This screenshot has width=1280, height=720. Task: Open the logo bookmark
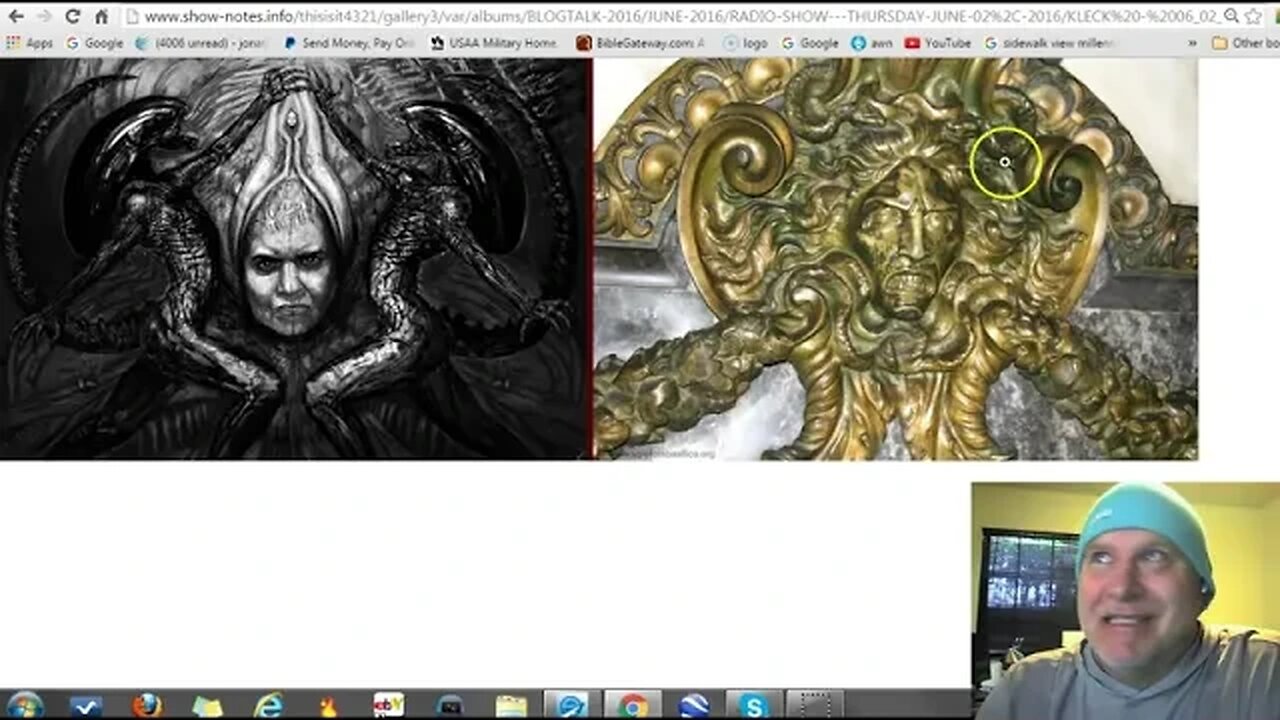[x=746, y=43]
